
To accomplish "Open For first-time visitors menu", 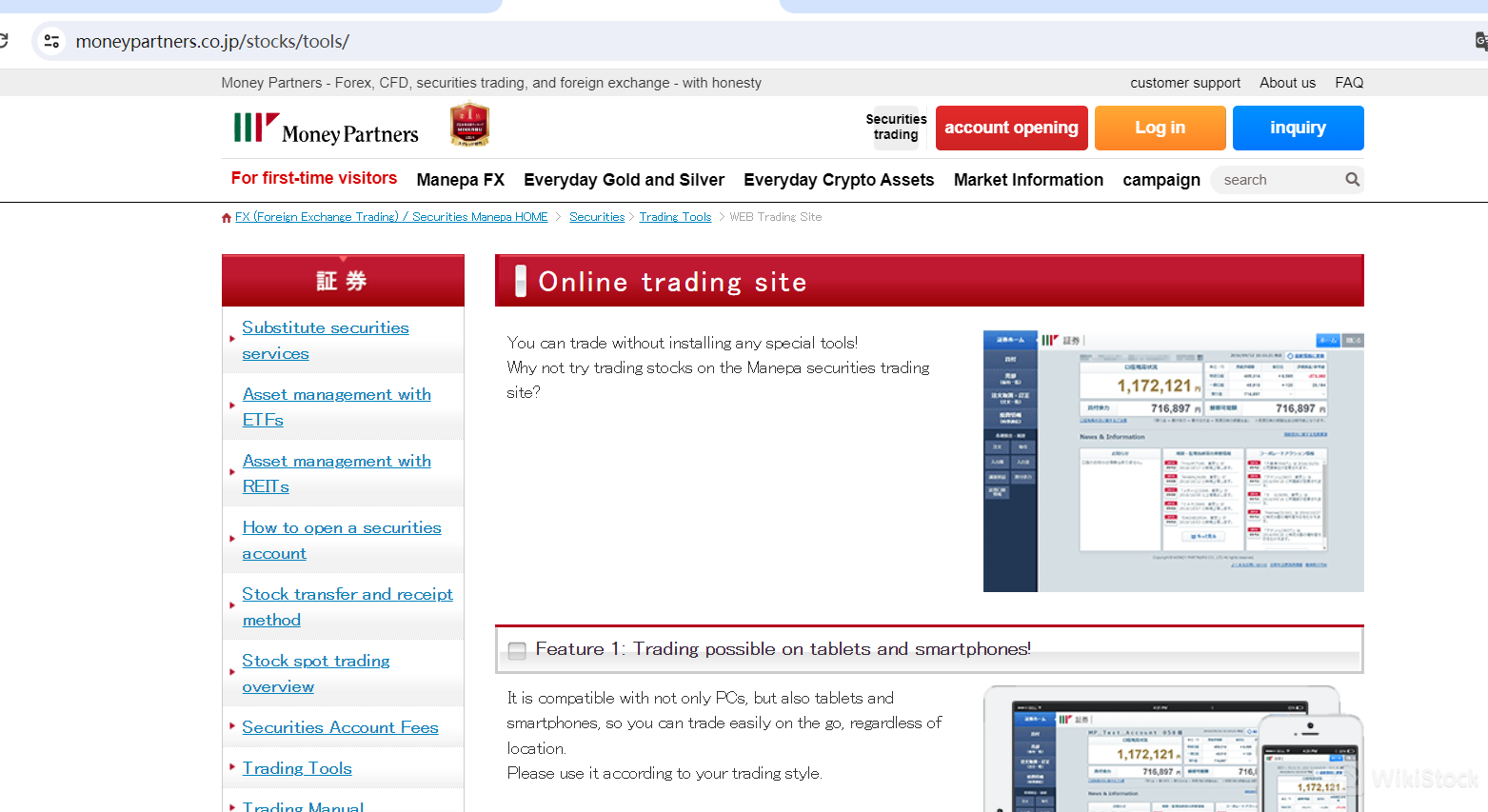I will 314,178.
